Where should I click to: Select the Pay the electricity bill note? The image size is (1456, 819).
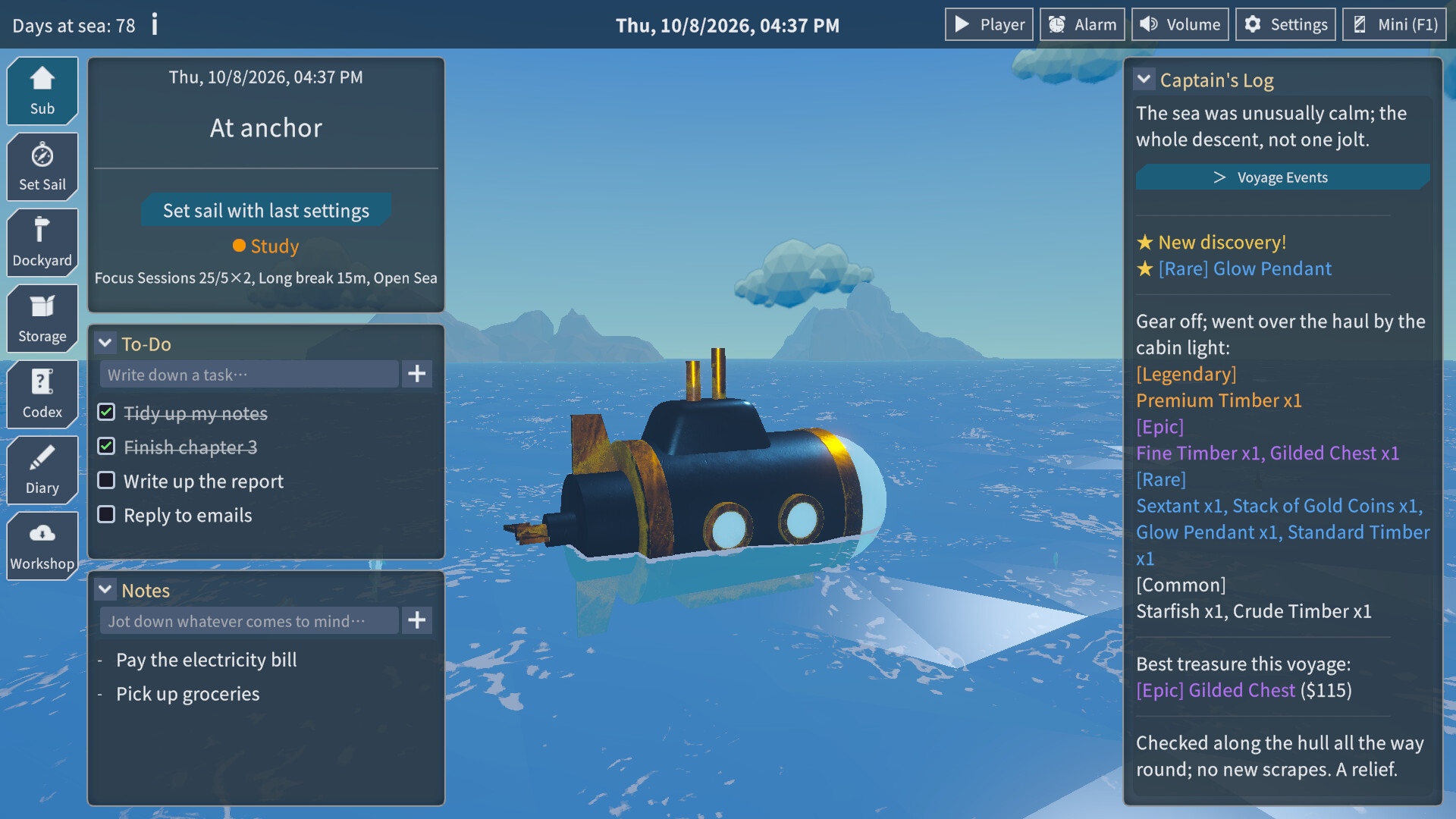(x=206, y=660)
